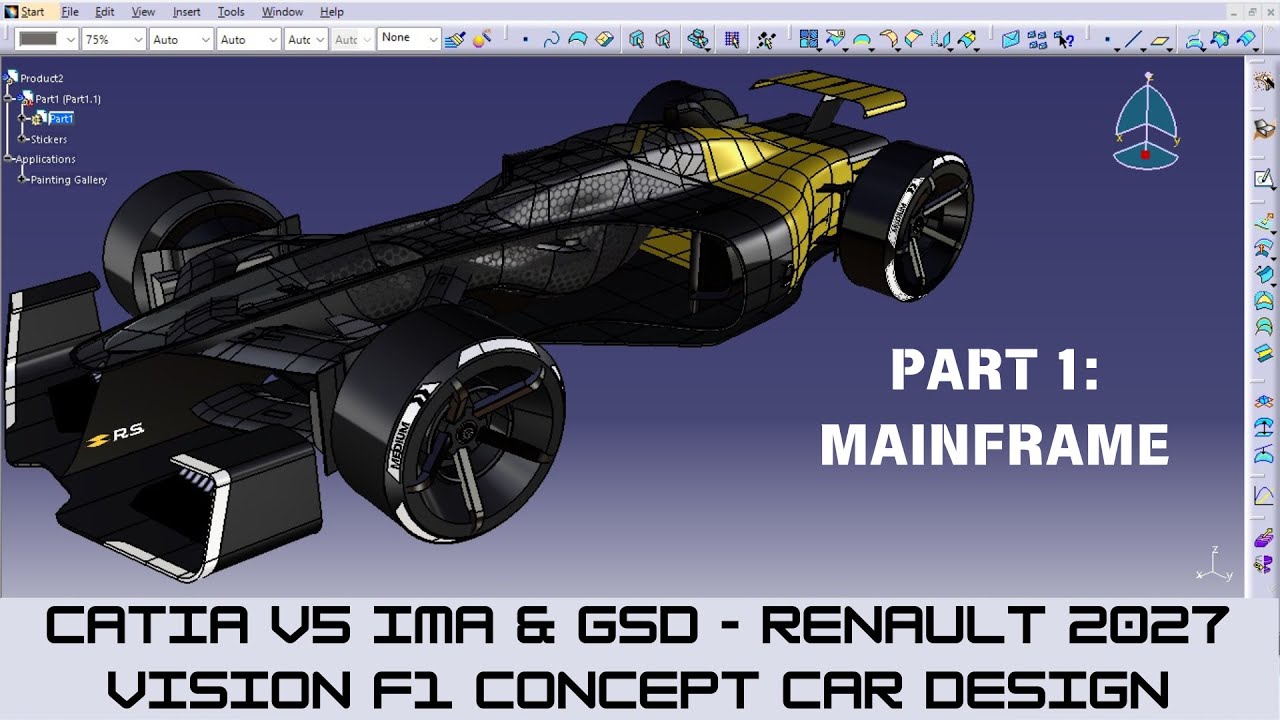
Task: Click the curve analysis graph icon in right toolbar
Action: (x=1264, y=495)
